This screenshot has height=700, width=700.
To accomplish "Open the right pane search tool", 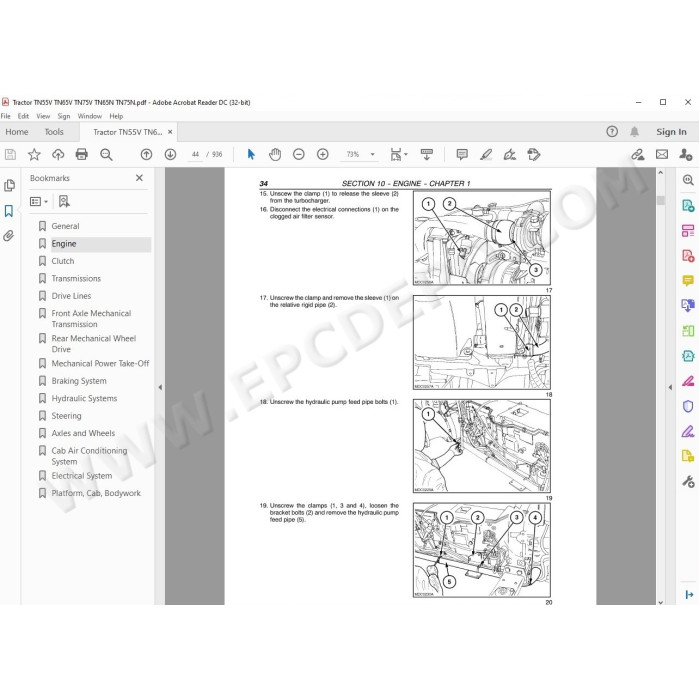I will pyautogui.click(x=688, y=180).
